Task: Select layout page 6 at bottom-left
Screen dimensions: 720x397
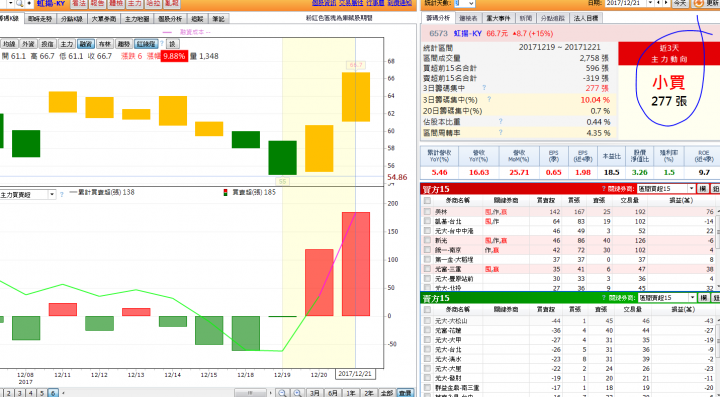Action: 53,393
